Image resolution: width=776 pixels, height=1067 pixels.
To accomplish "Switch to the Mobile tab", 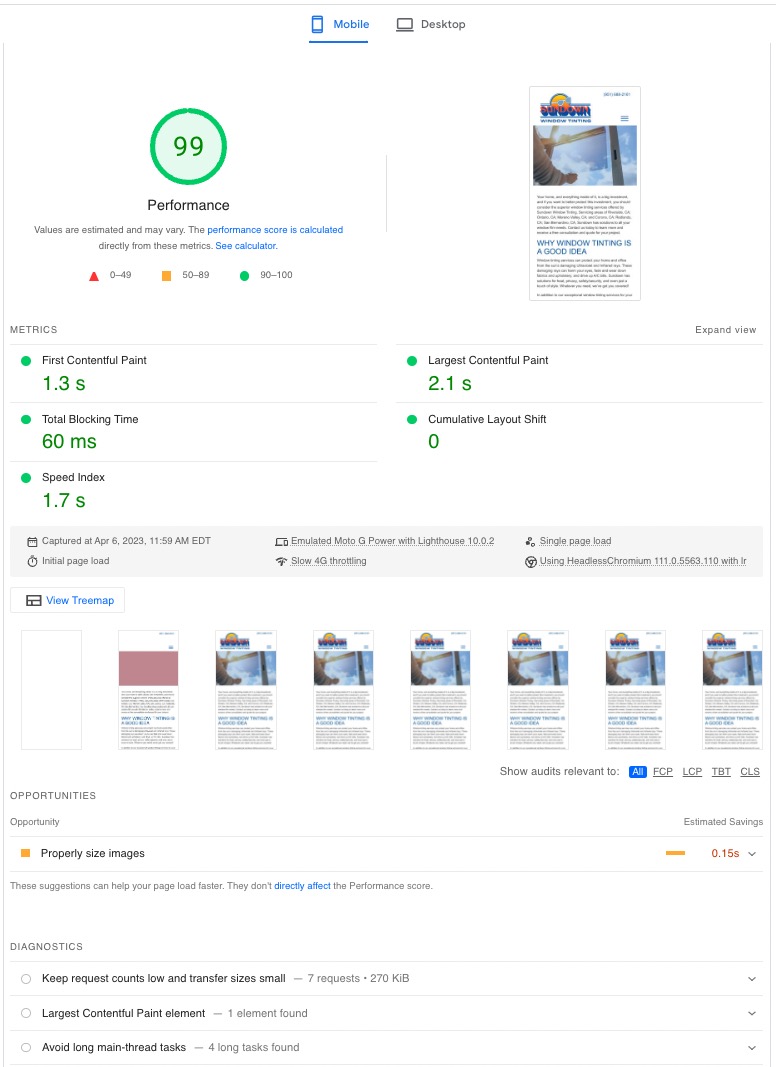I will click(340, 24).
